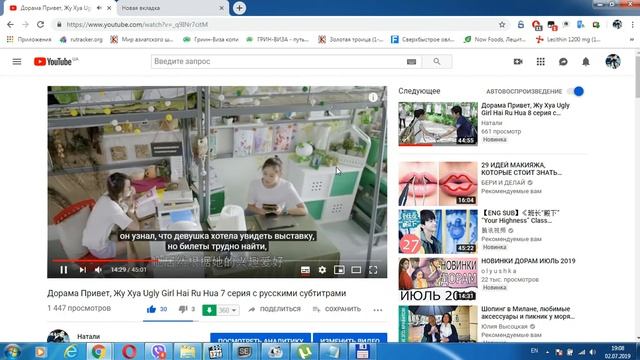
Task: Reload the current page
Action: pos(40,24)
